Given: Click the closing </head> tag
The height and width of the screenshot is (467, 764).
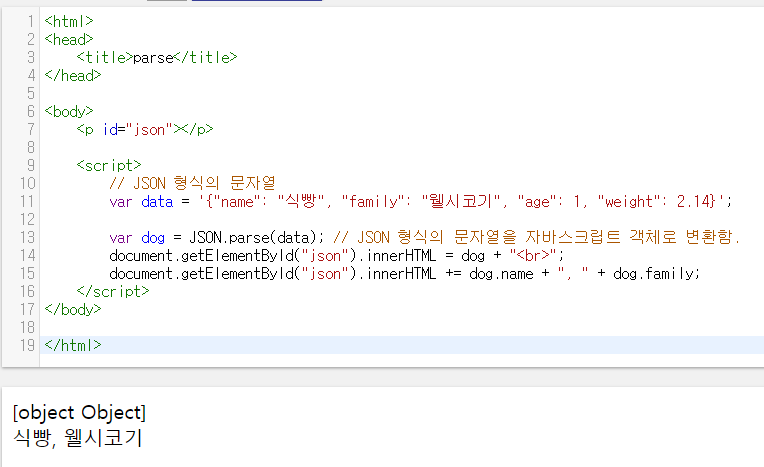Looking at the screenshot, I should coord(73,76).
